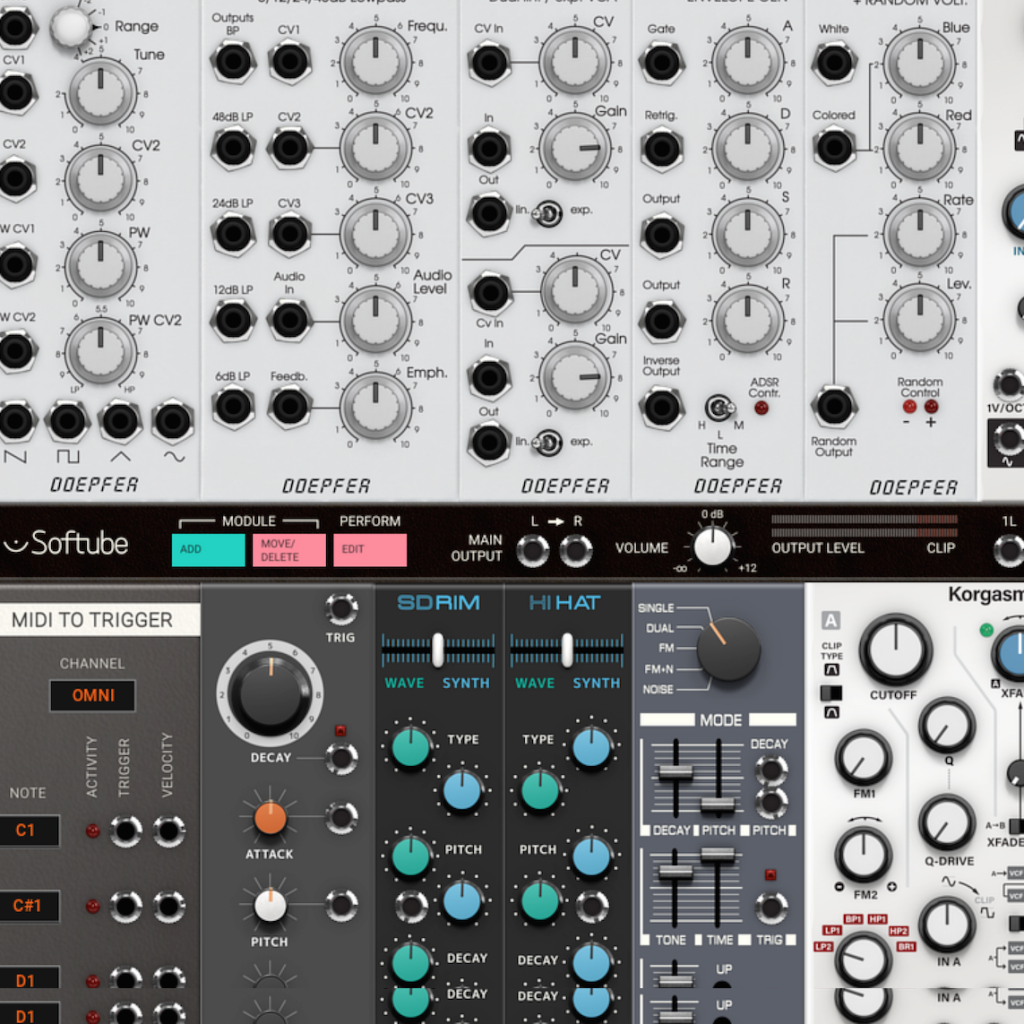Click the Gate input jack on the Envelope Gen
Viewport: 1024px width, 1024px height.
pyautogui.click(x=661, y=62)
